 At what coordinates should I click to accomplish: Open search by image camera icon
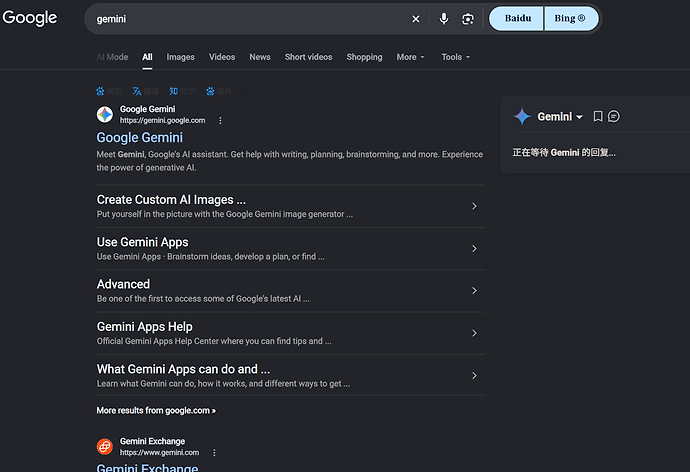[x=467, y=19]
